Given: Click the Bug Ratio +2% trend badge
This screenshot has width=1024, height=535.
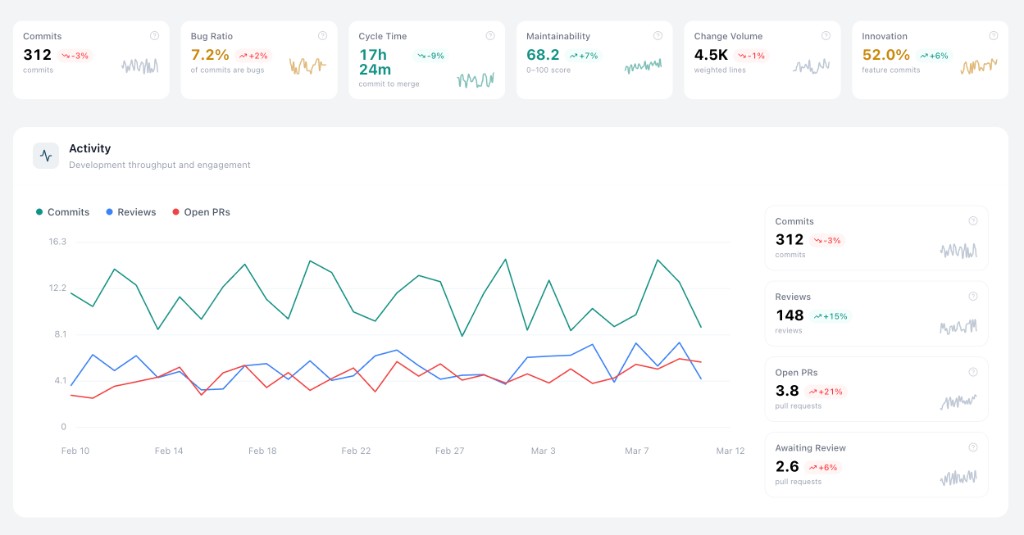Looking at the screenshot, I should click(254, 56).
